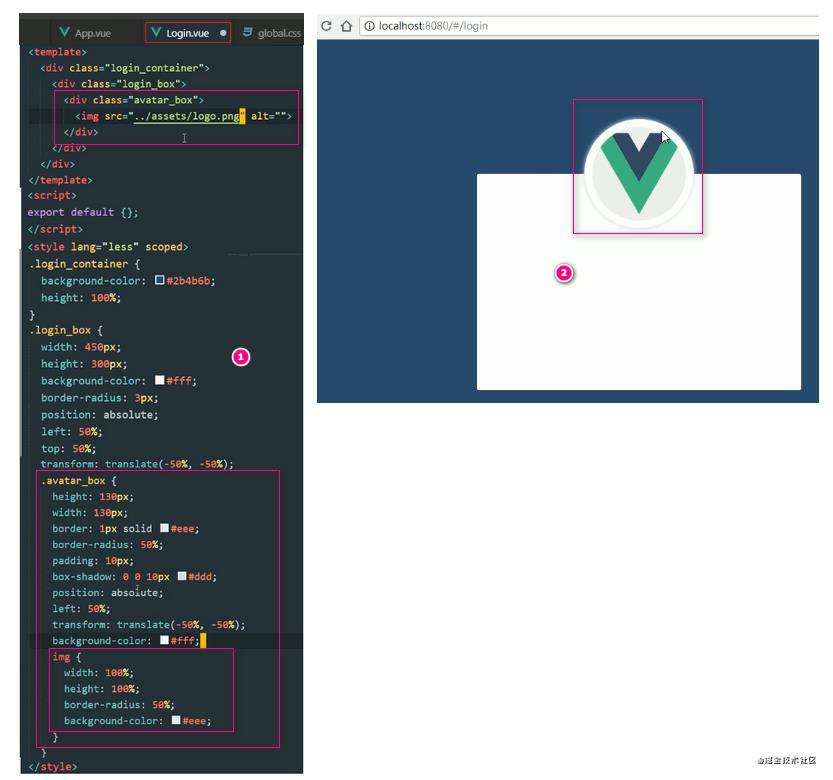Click the div class="login_container" line

coord(125,68)
